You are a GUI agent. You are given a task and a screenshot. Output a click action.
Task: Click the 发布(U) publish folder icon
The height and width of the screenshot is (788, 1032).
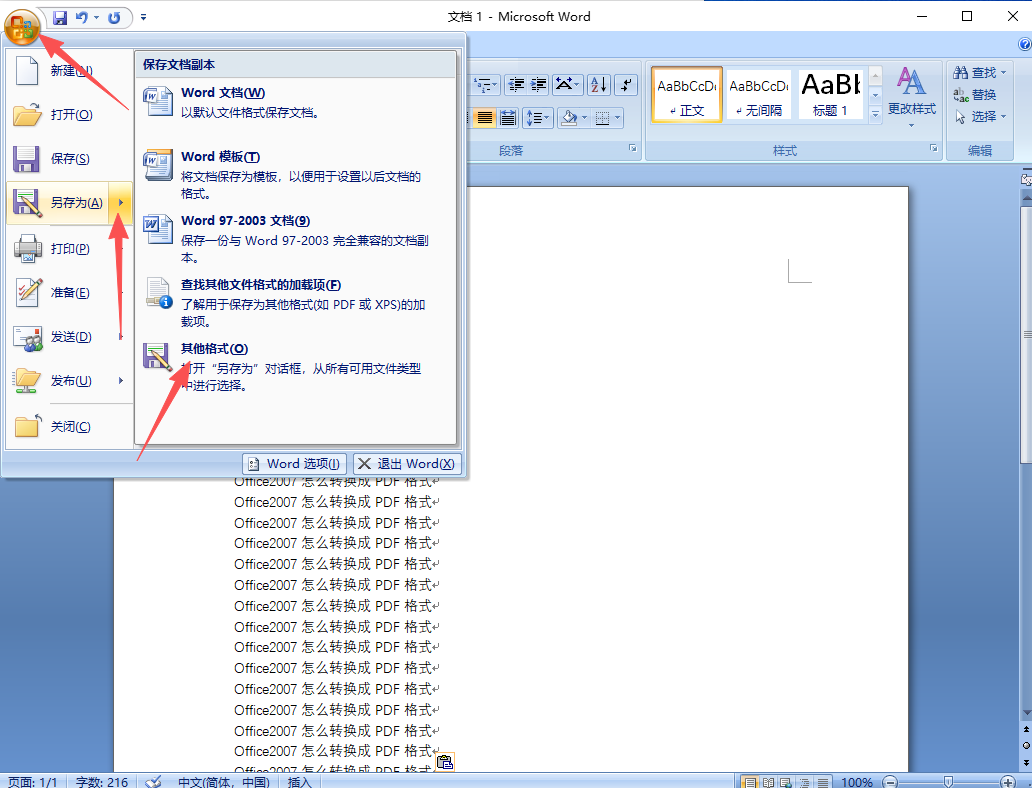pyautogui.click(x=27, y=381)
